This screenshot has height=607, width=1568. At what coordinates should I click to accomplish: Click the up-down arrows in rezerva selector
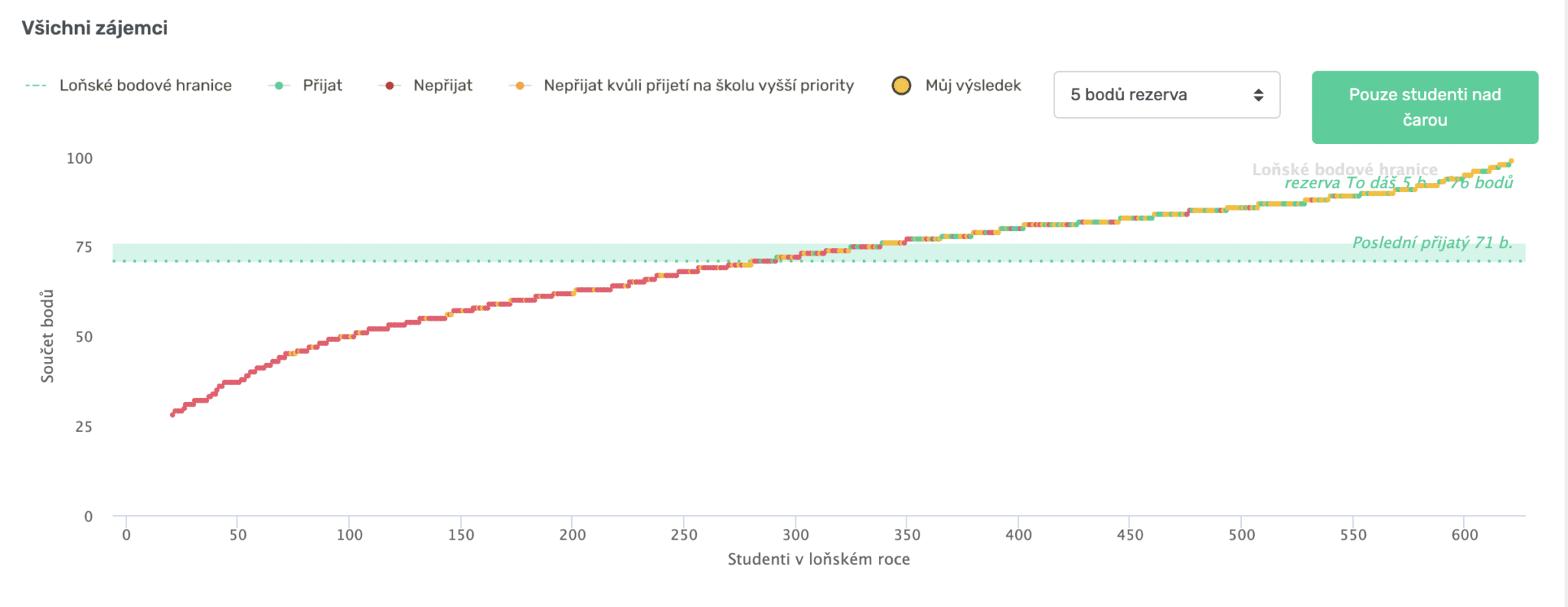click(1258, 95)
